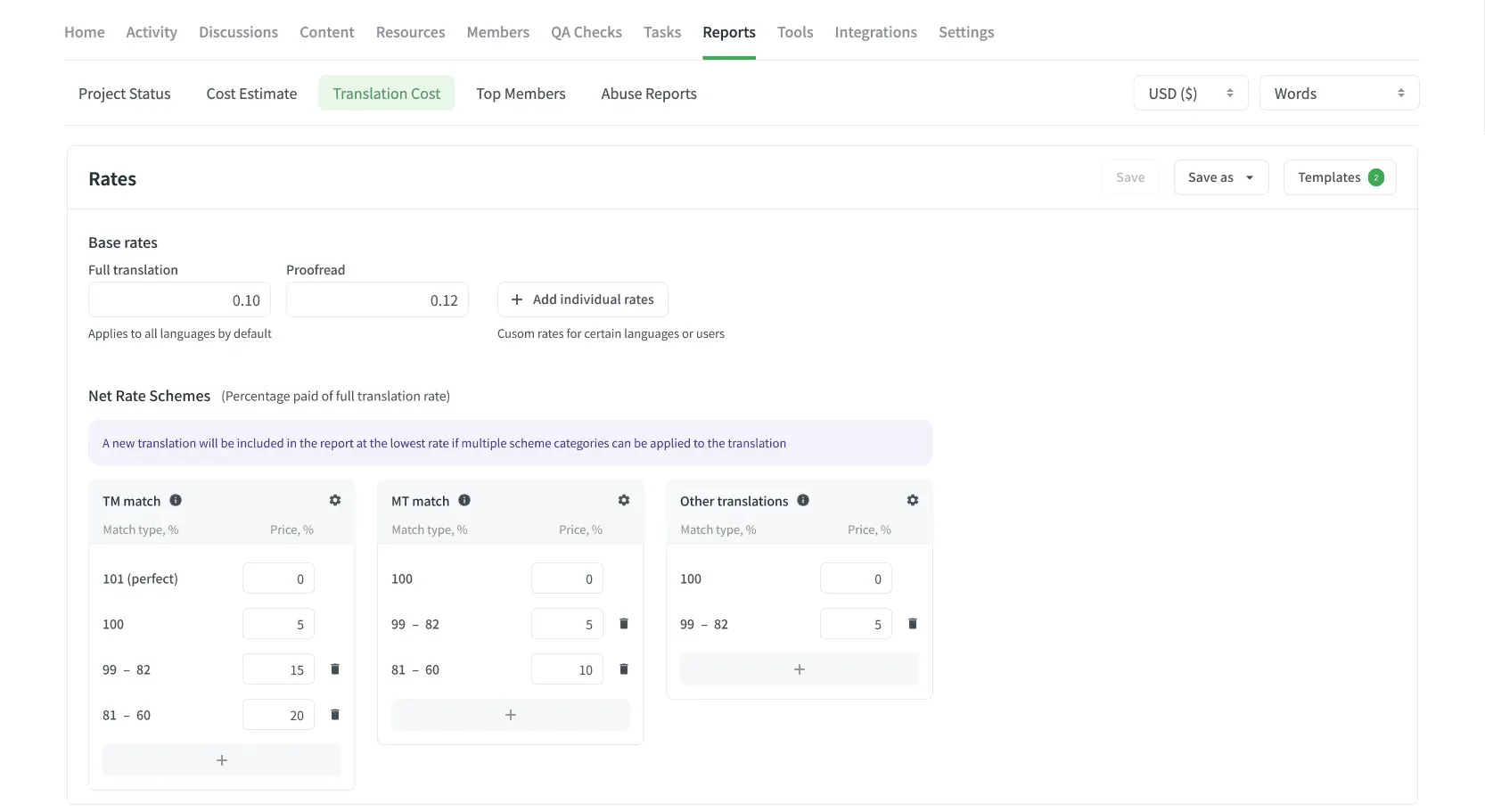Viewport: 1485px width, 812px height.
Task: Delete Other translations 99 – 82 row
Action: click(x=913, y=624)
